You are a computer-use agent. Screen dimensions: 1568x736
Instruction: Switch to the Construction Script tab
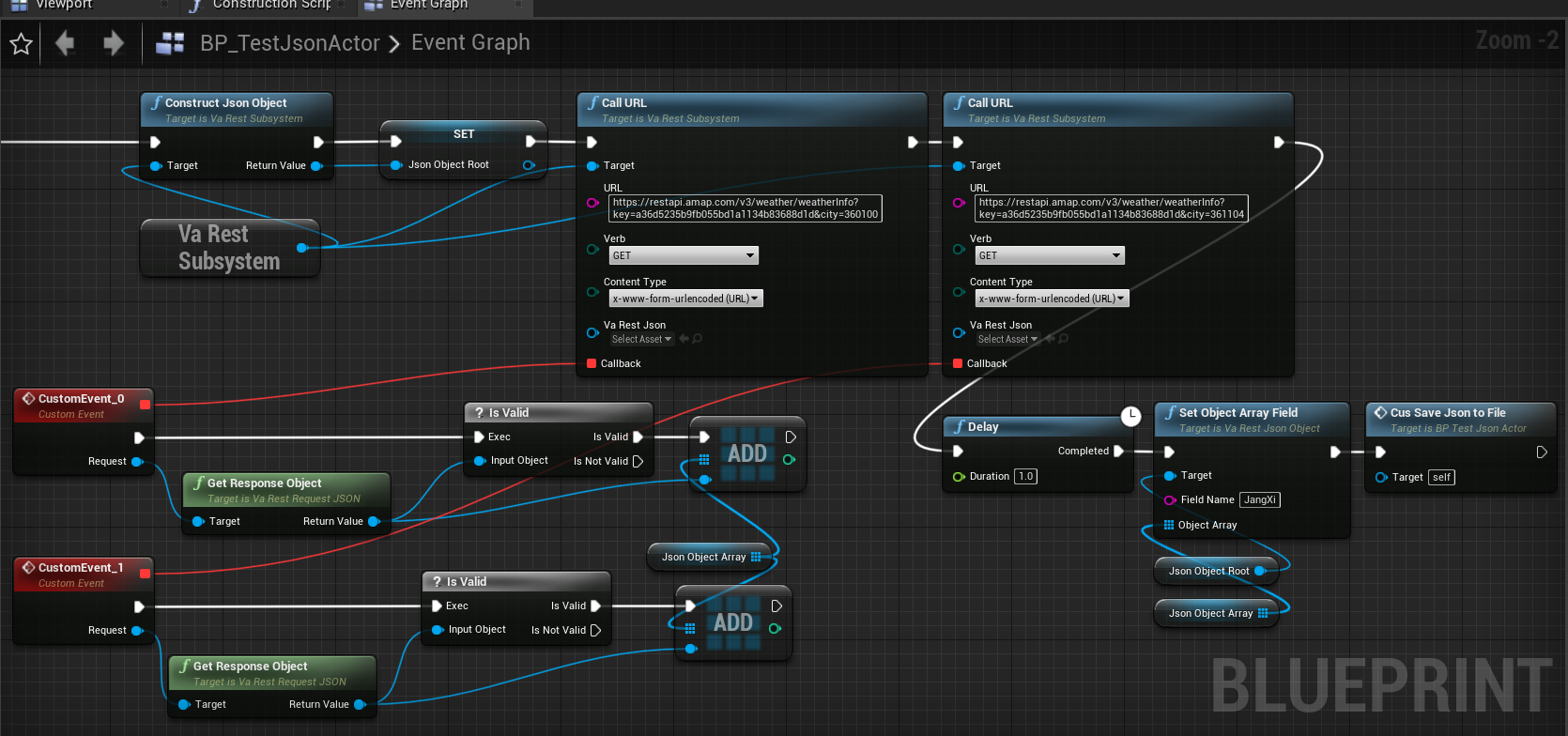[270, 6]
